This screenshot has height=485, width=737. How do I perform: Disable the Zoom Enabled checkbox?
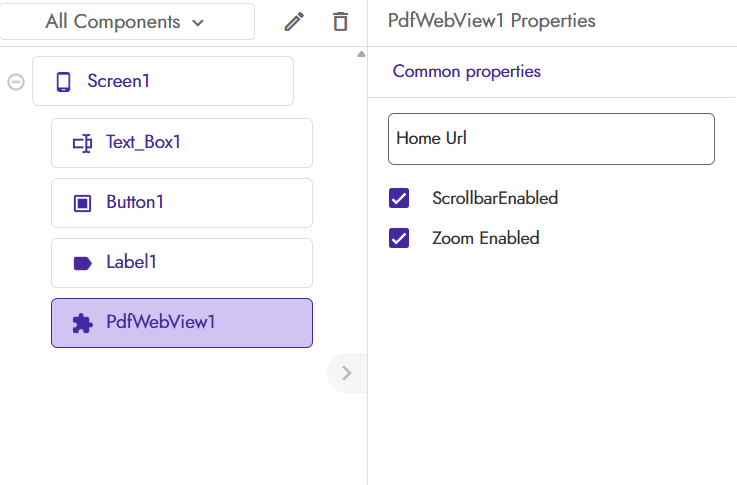(399, 238)
